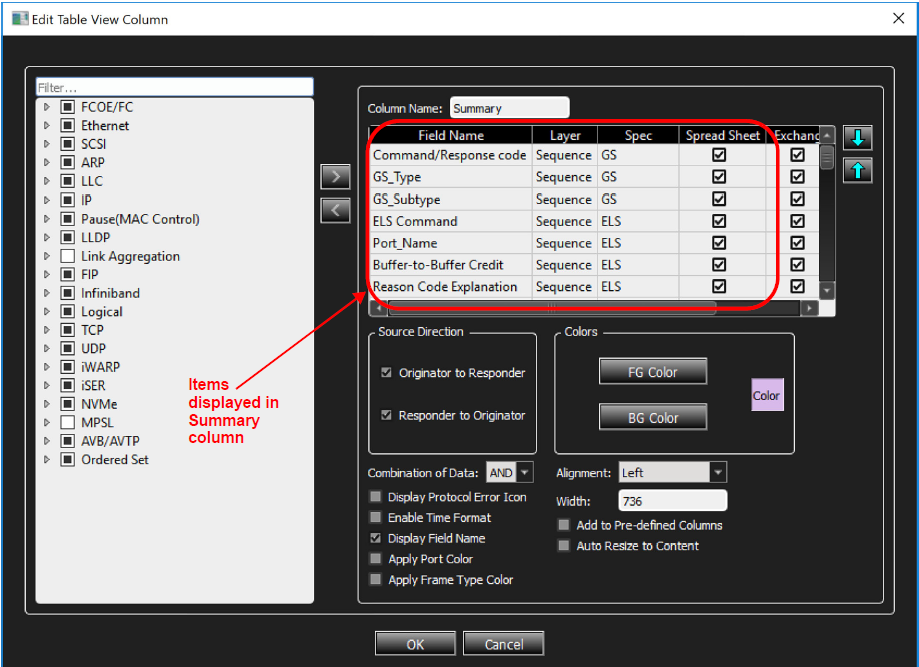Select the ELS Command table row
Screen dimensions: 919x667
click(x=594, y=221)
